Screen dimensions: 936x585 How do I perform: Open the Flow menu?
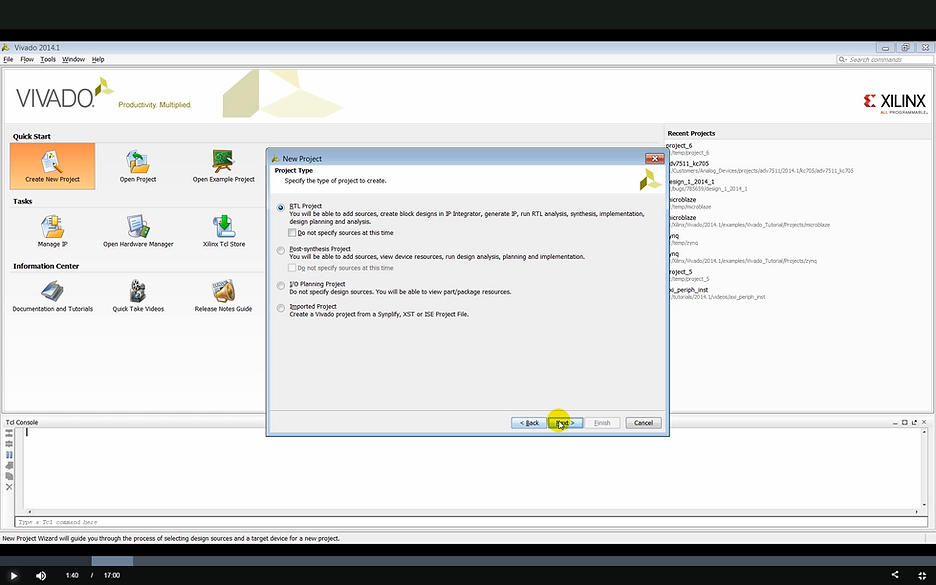tap(27, 60)
